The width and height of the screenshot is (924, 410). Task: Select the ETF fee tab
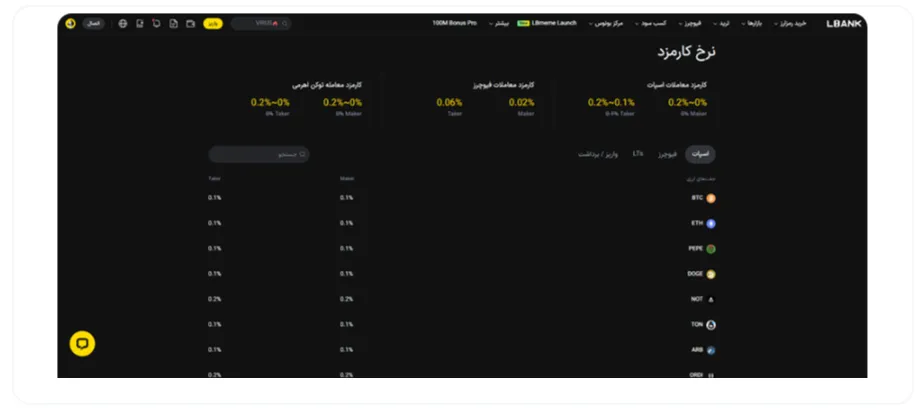638,154
